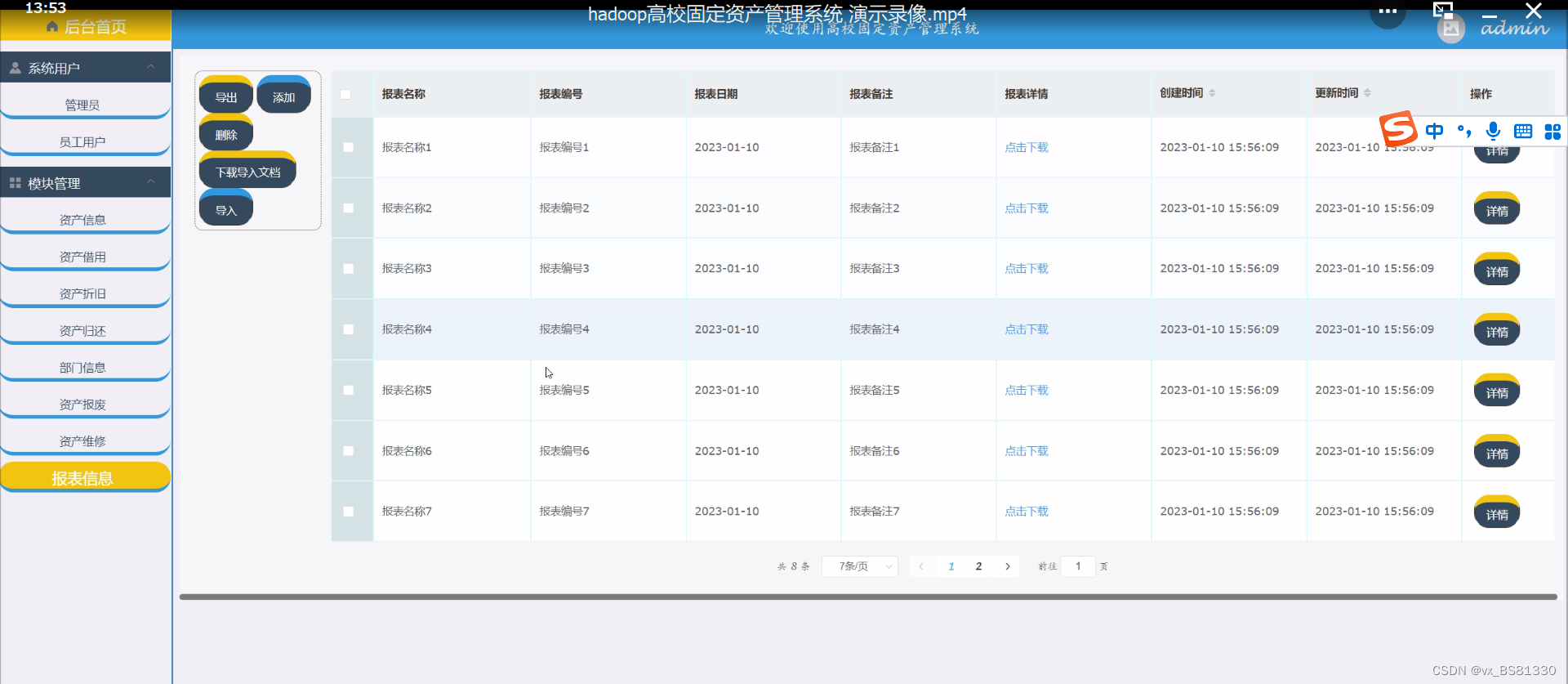Check the row checkbox for 报表名称4

(x=349, y=329)
